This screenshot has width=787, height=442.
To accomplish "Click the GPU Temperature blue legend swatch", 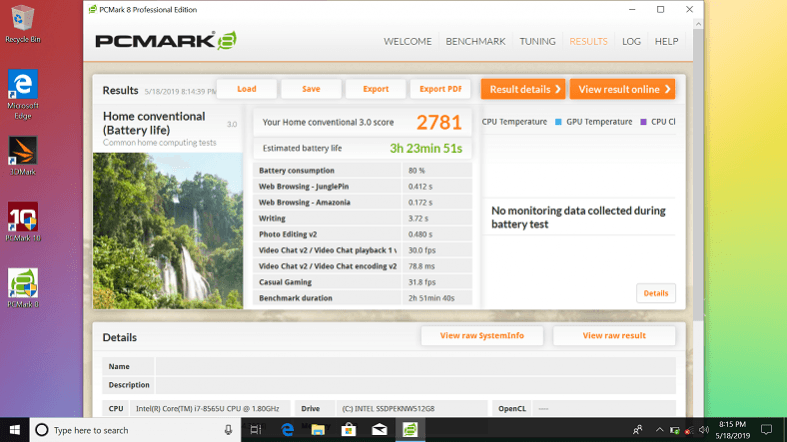I will 558,122.
